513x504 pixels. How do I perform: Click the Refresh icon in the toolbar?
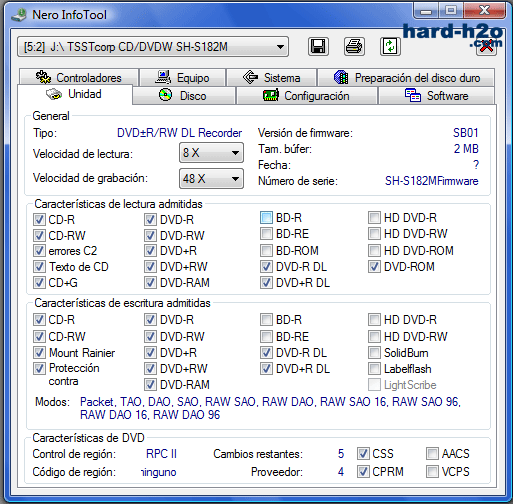click(x=390, y=46)
